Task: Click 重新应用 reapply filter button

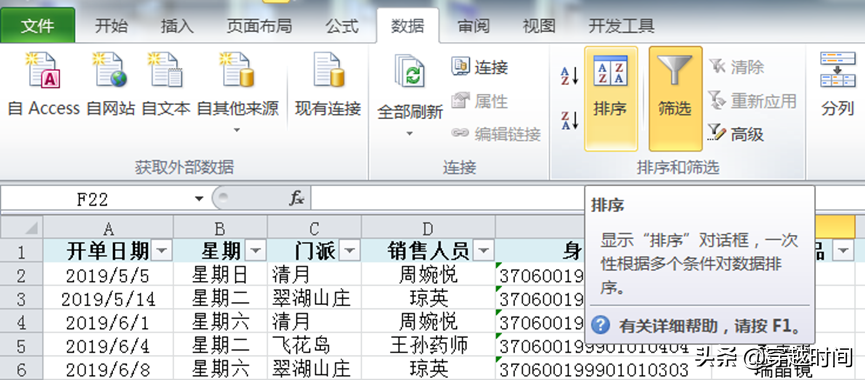Action: (x=752, y=101)
